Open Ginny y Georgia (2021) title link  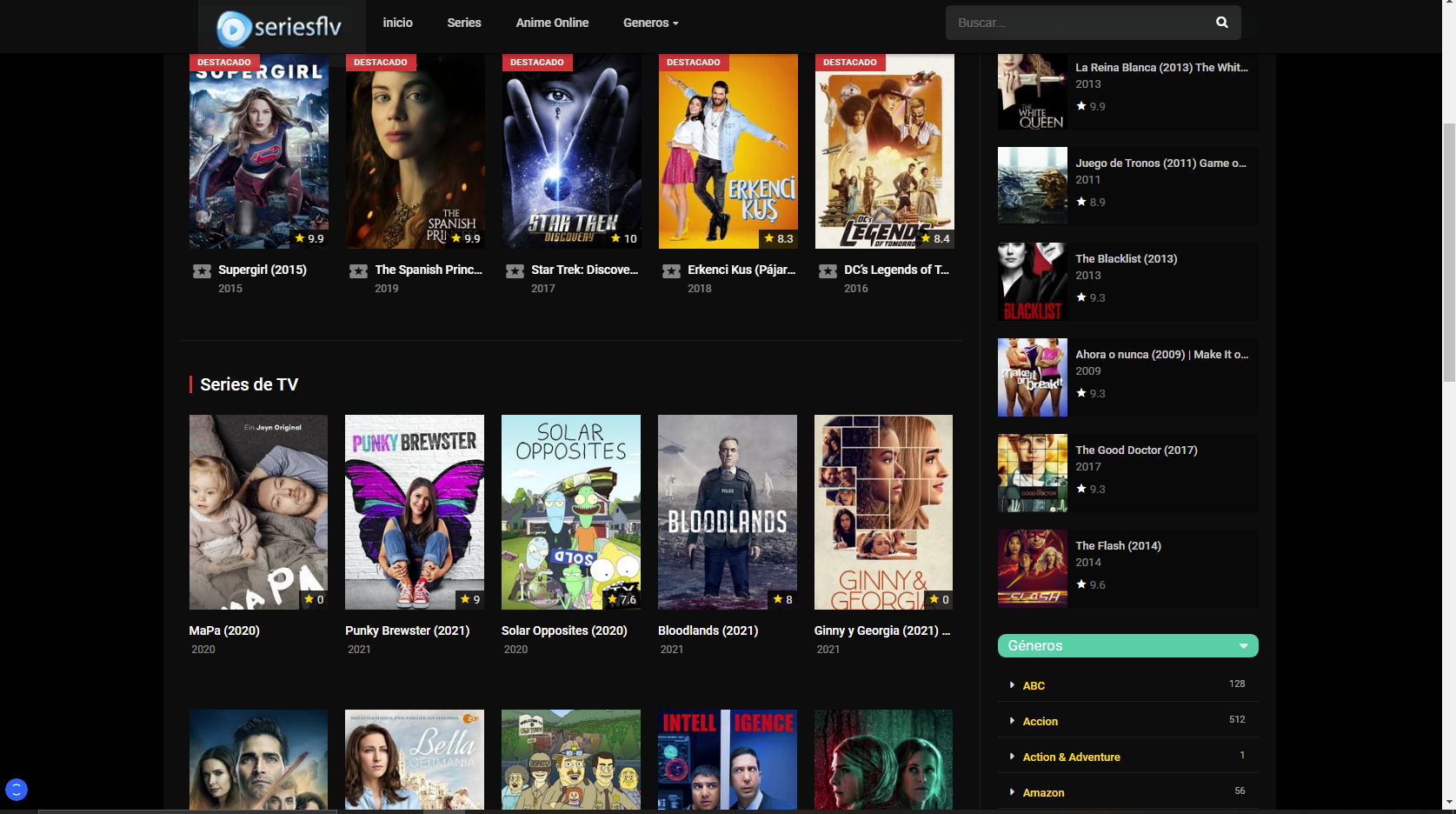coord(882,631)
